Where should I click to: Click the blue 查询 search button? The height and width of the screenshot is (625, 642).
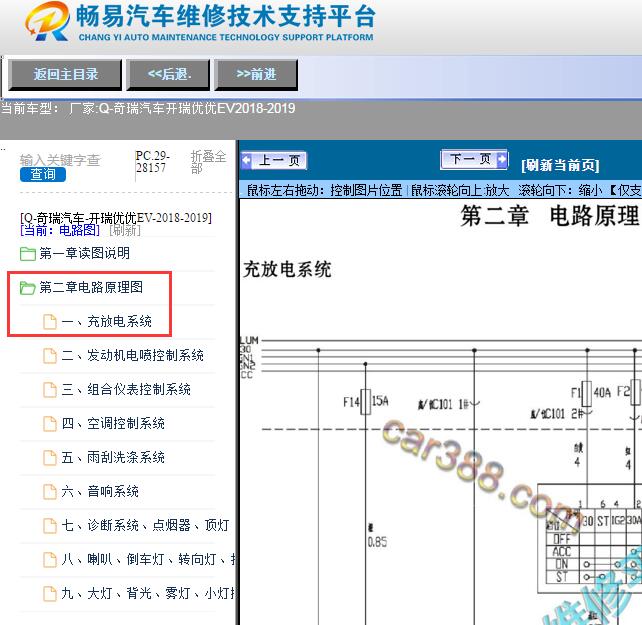43,174
